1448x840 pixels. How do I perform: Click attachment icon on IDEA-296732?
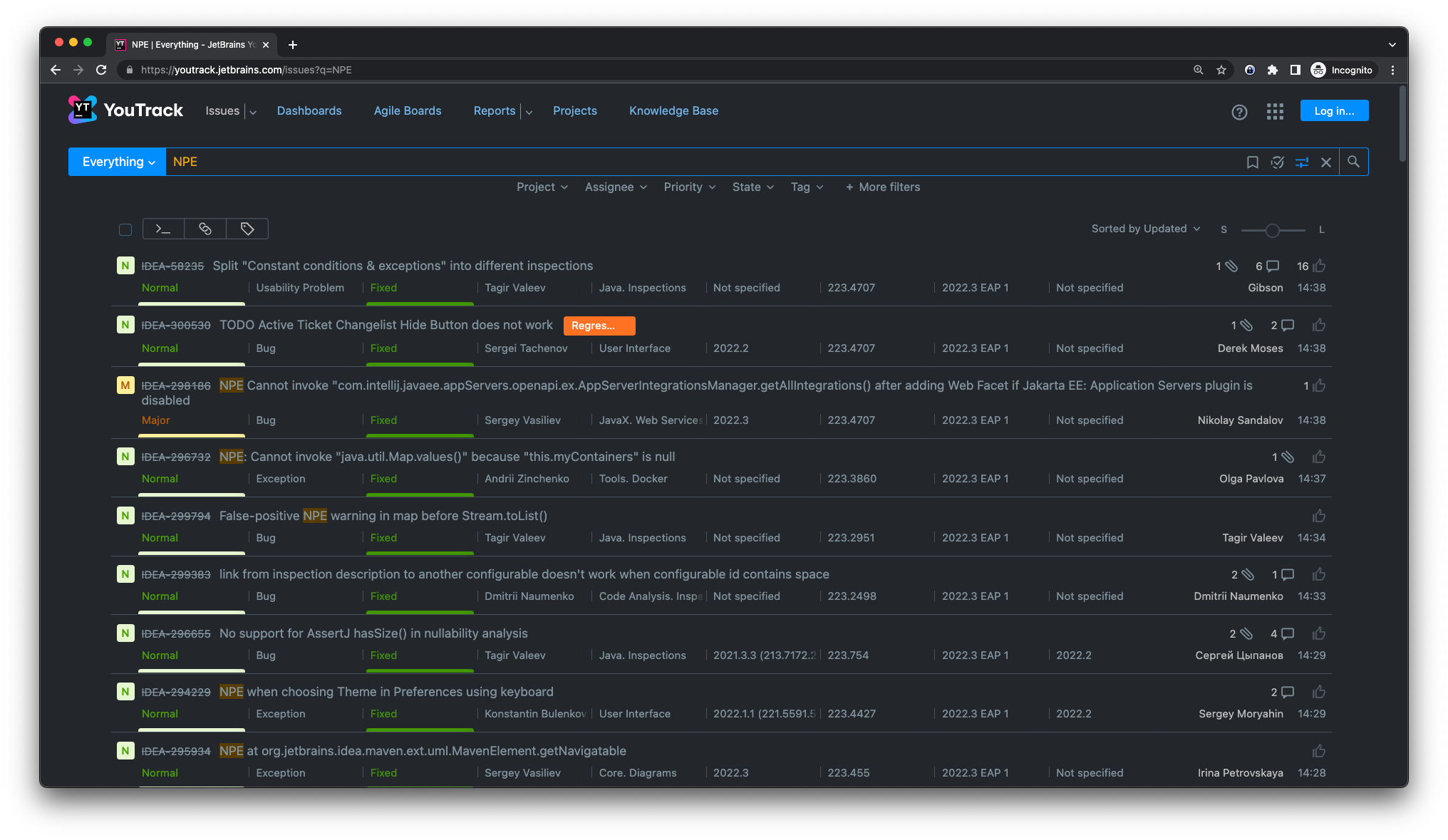click(x=1288, y=457)
